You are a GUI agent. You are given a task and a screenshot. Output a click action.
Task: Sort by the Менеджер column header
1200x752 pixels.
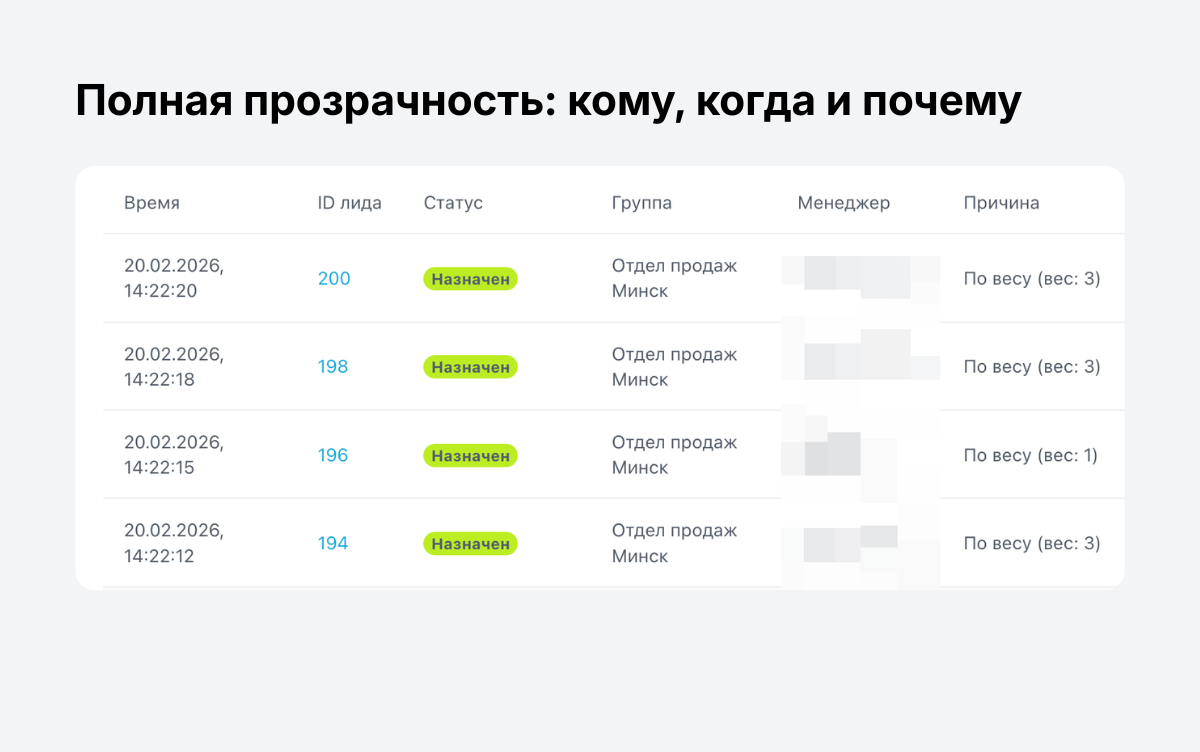click(x=843, y=203)
